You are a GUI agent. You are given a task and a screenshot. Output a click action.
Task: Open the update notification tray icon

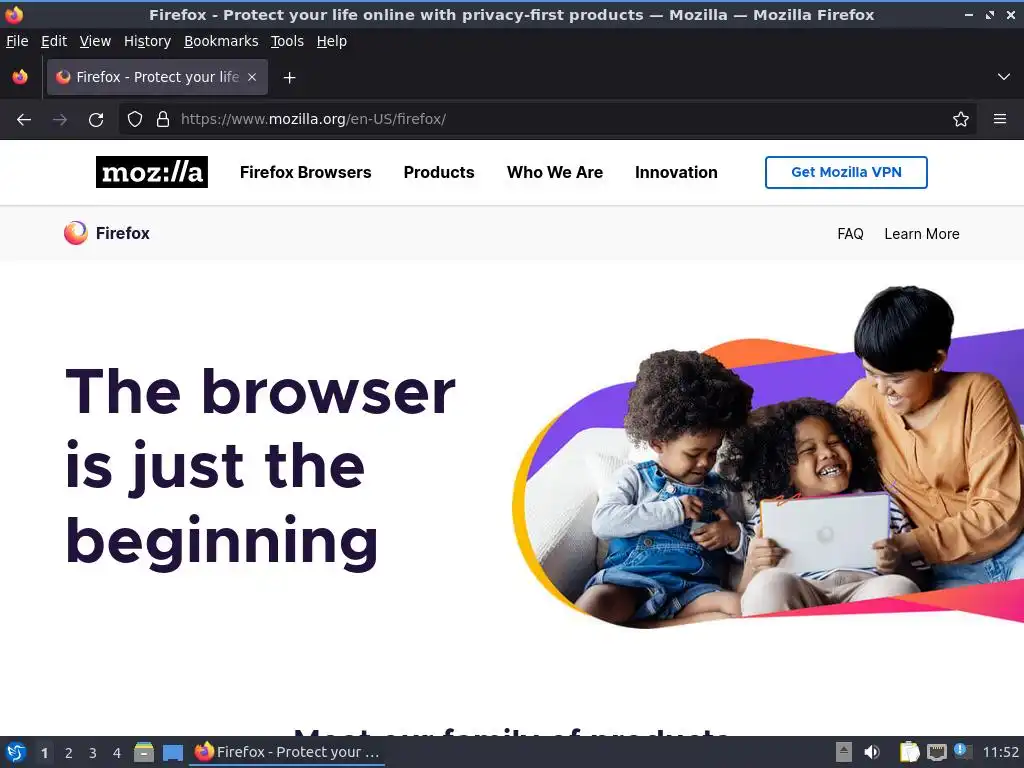tap(963, 751)
